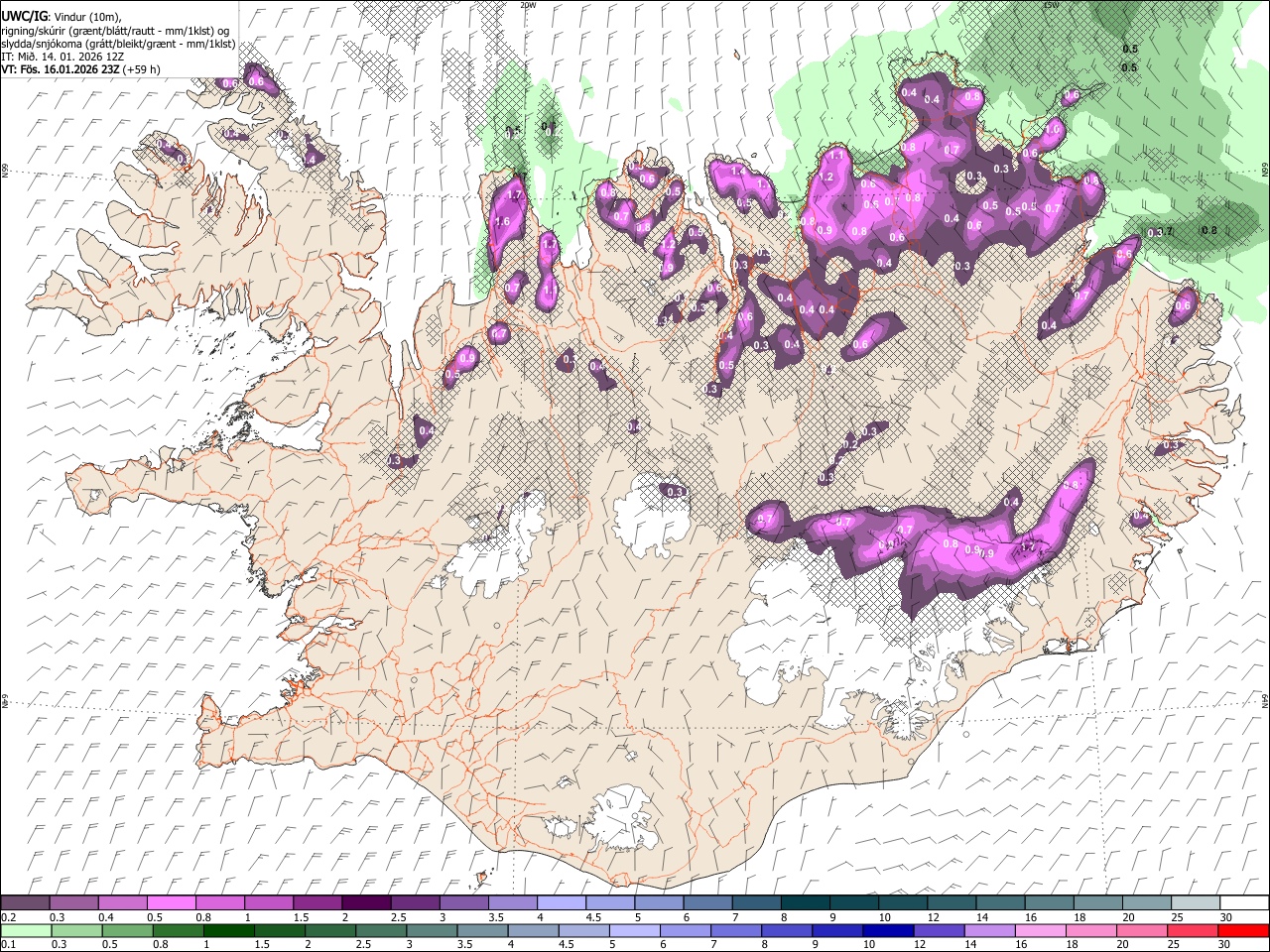This screenshot has width=1270, height=952.
Task: Click the '15W' longitude label
Action: click(x=1053, y=5)
